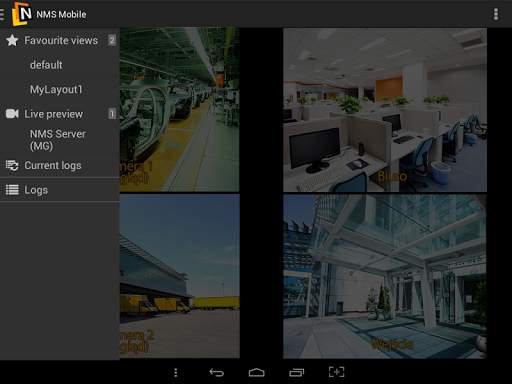
Task: Click the Live preview count badge 1
Action: pyautogui.click(x=112, y=114)
